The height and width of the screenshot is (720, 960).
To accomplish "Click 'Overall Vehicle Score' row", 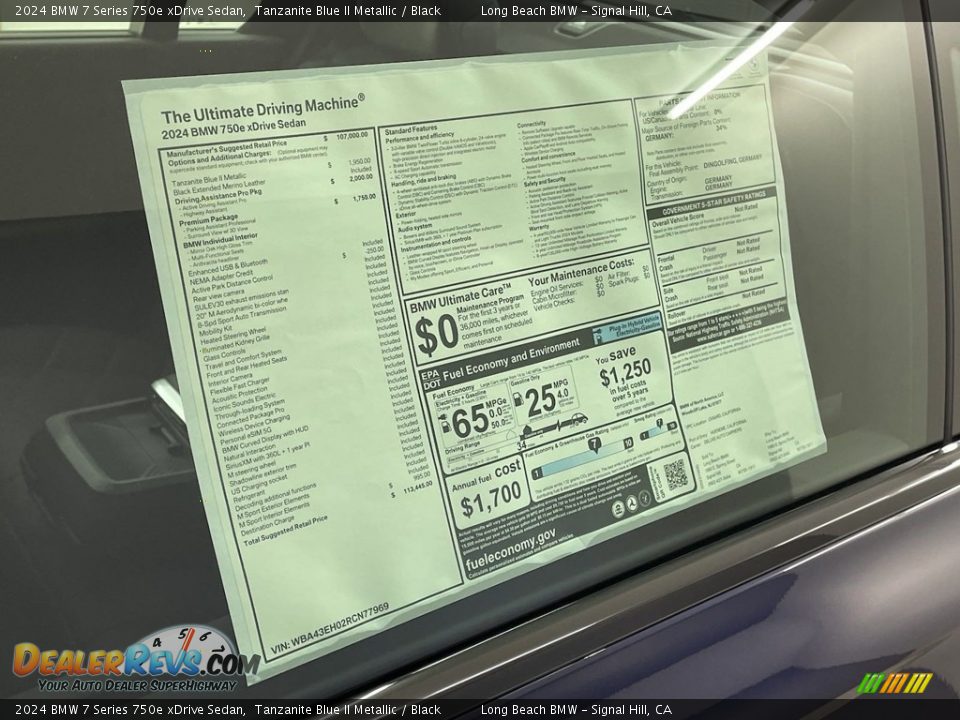I will (707, 217).
